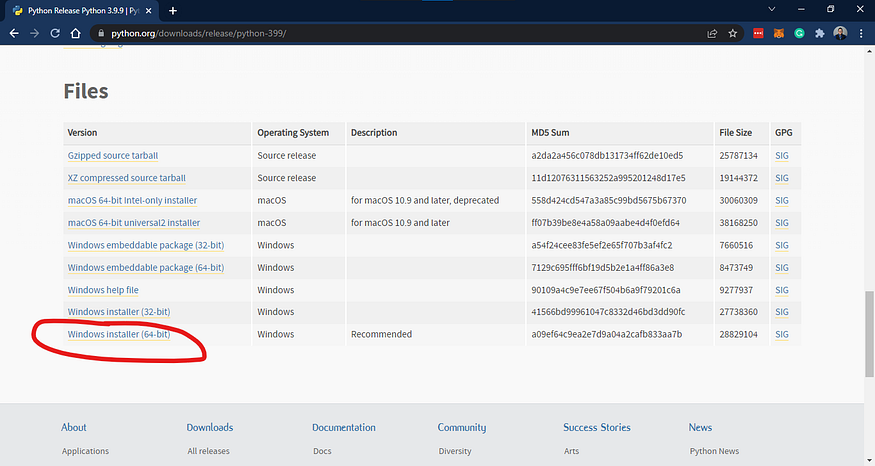The height and width of the screenshot is (466, 875).
Task: Open the Python News footer link
Action: 714,451
